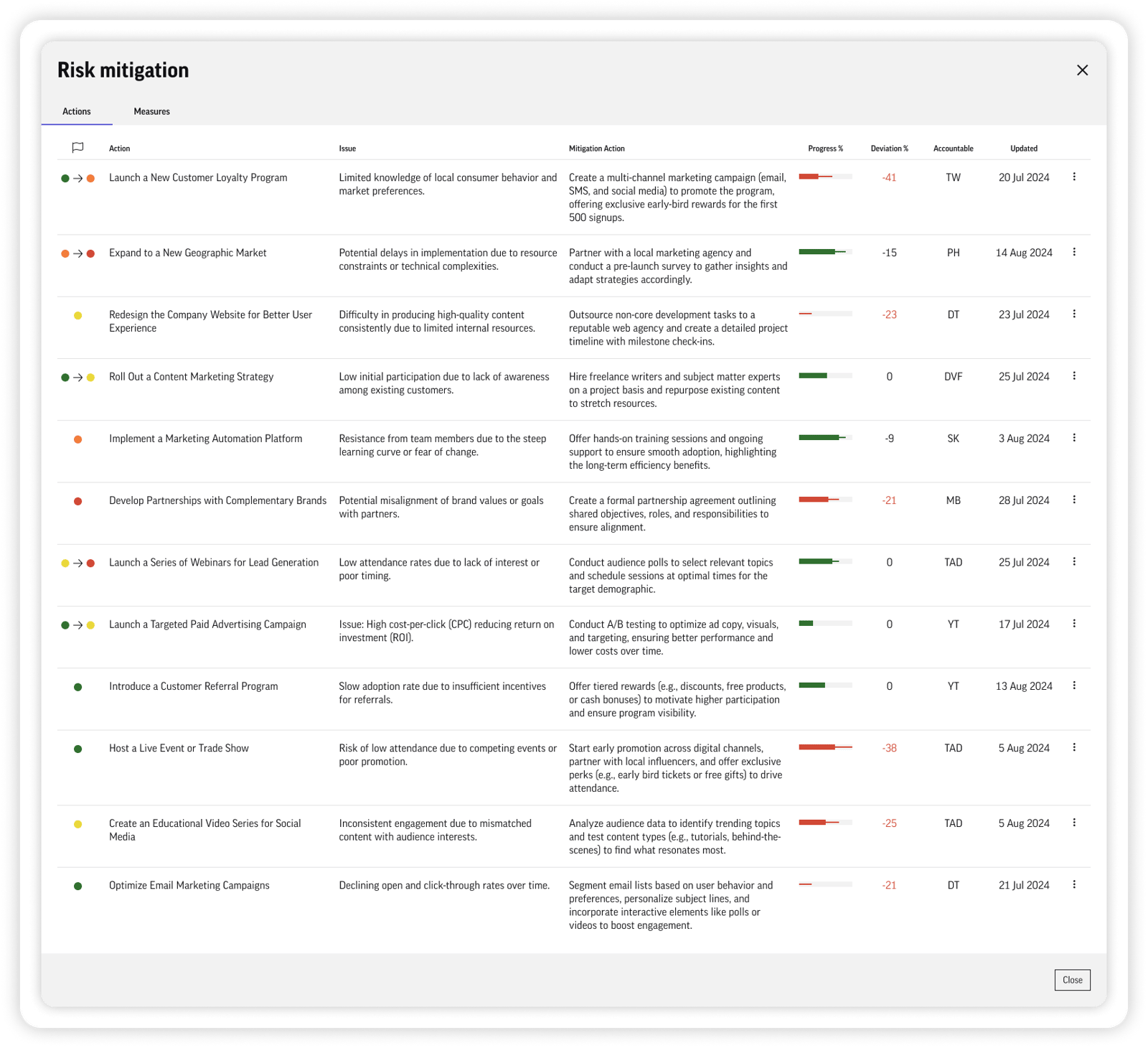
Task: Sort by the Updated column header
Action: tap(1024, 149)
